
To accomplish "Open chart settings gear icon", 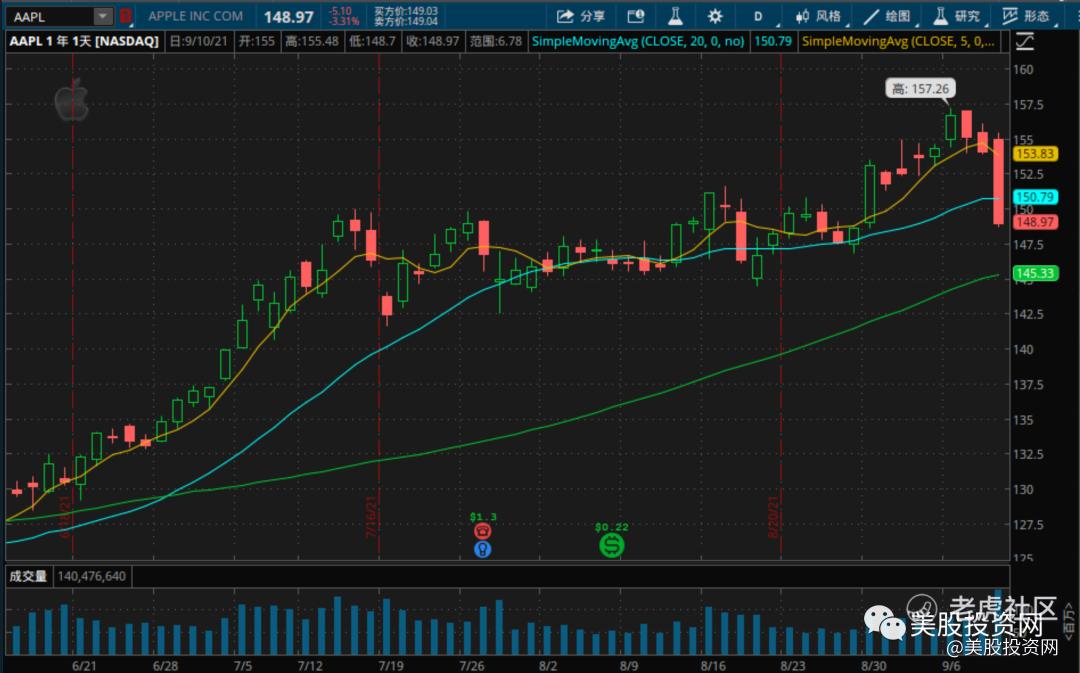I will click(715, 16).
